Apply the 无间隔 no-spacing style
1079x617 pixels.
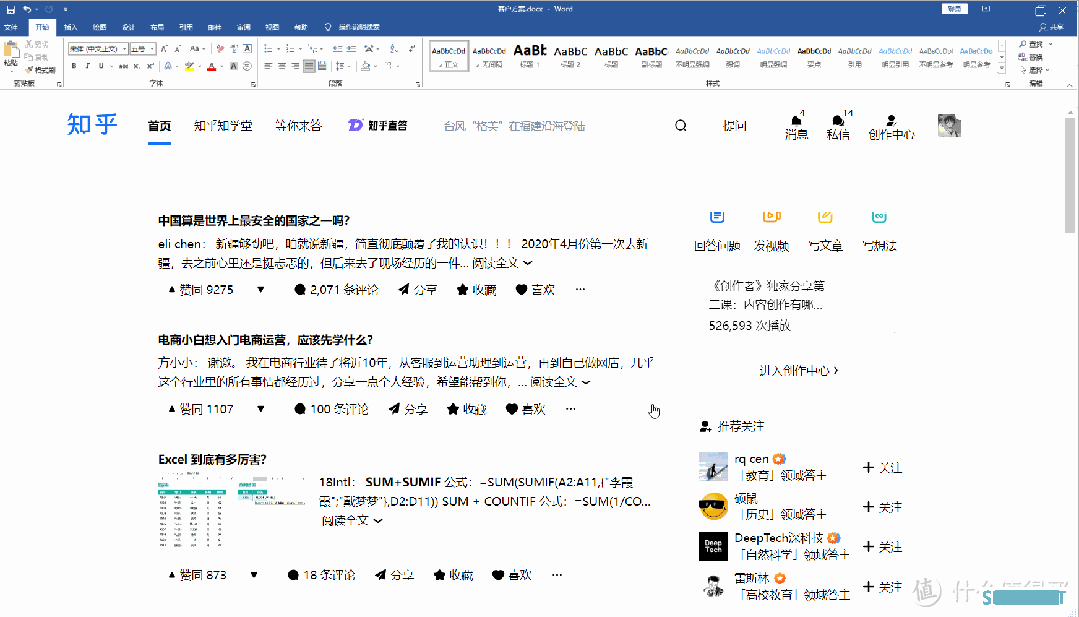(490, 55)
